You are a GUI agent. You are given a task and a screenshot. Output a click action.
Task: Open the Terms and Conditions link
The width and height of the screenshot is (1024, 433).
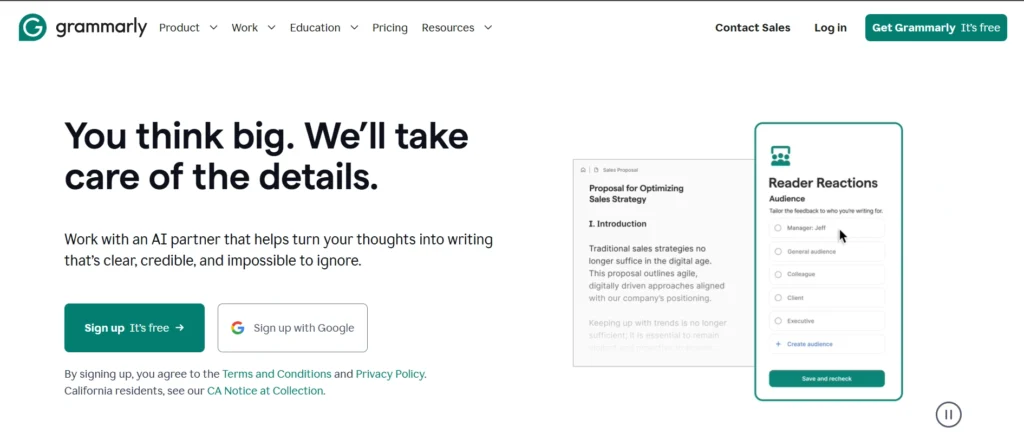(276, 374)
